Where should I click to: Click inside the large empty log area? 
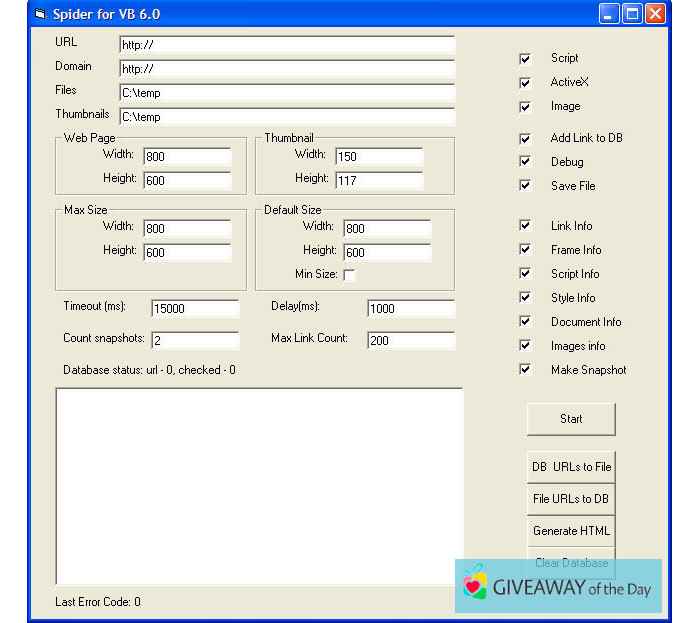point(259,485)
